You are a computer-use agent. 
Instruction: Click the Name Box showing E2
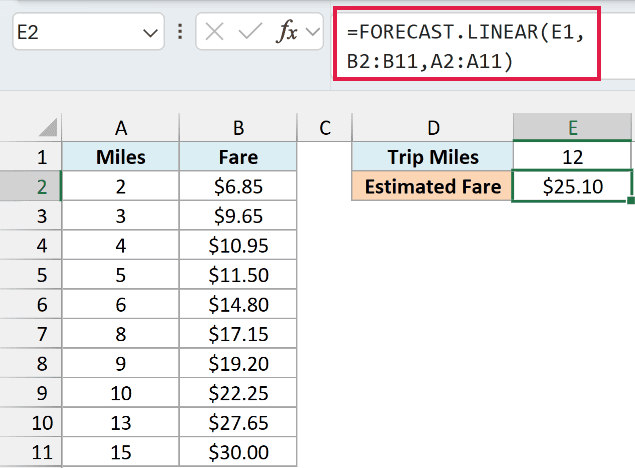pyautogui.click(x=88, y=32)
